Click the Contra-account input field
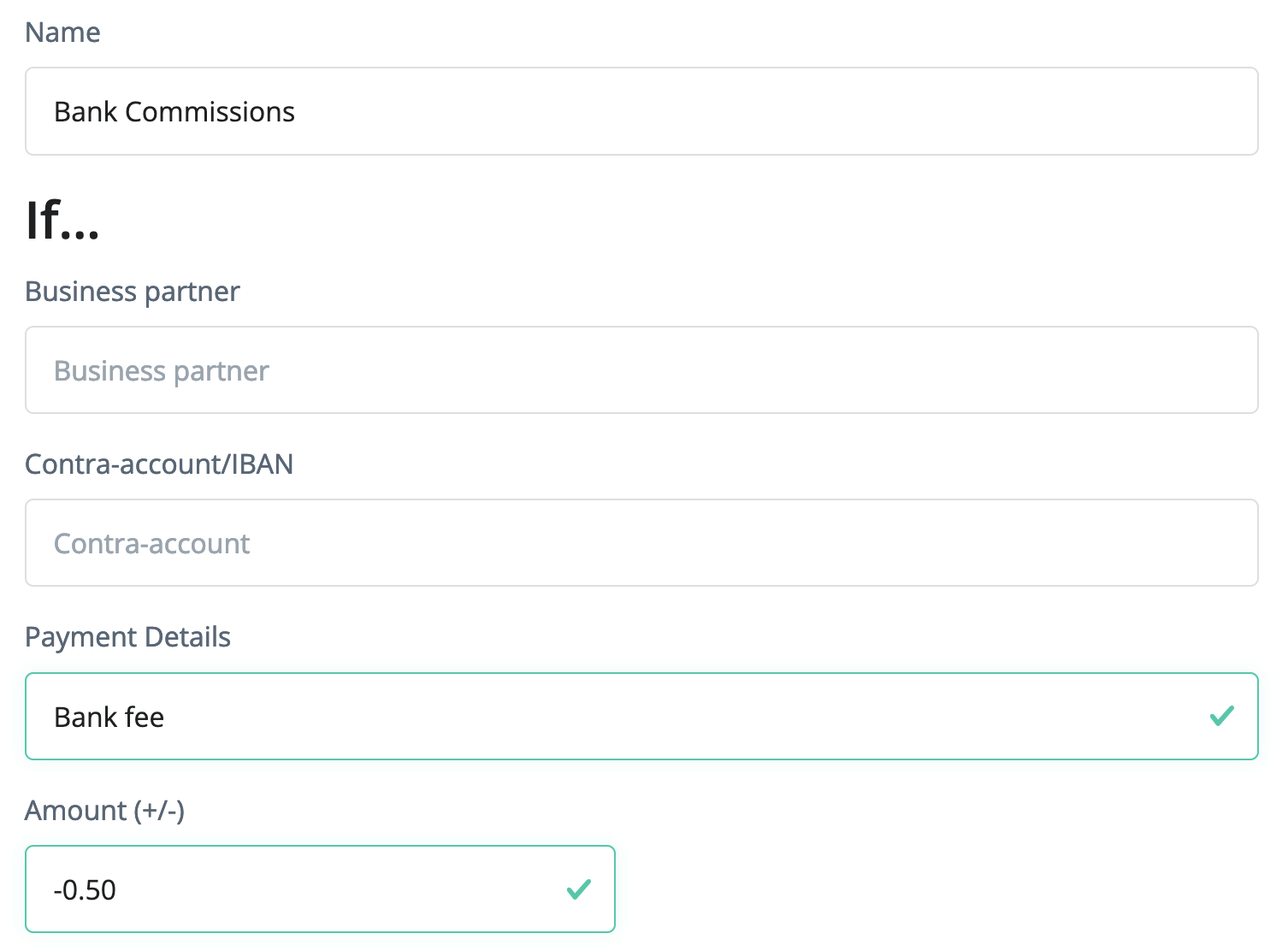Image resolution: width=1288 pixels, height=951 pixels. [641, 543]
